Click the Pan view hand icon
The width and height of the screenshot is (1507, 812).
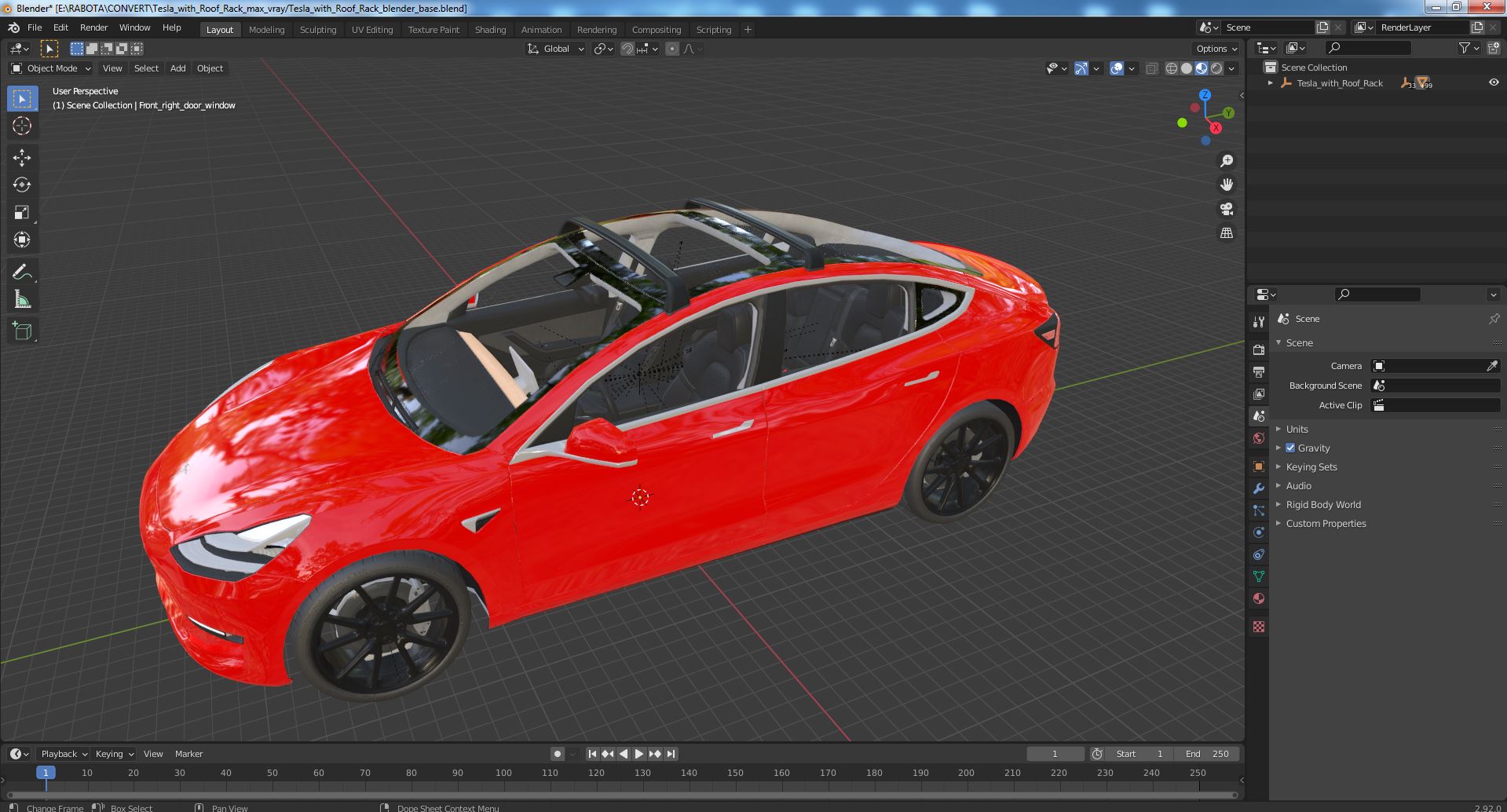[x=1226, y=185]
